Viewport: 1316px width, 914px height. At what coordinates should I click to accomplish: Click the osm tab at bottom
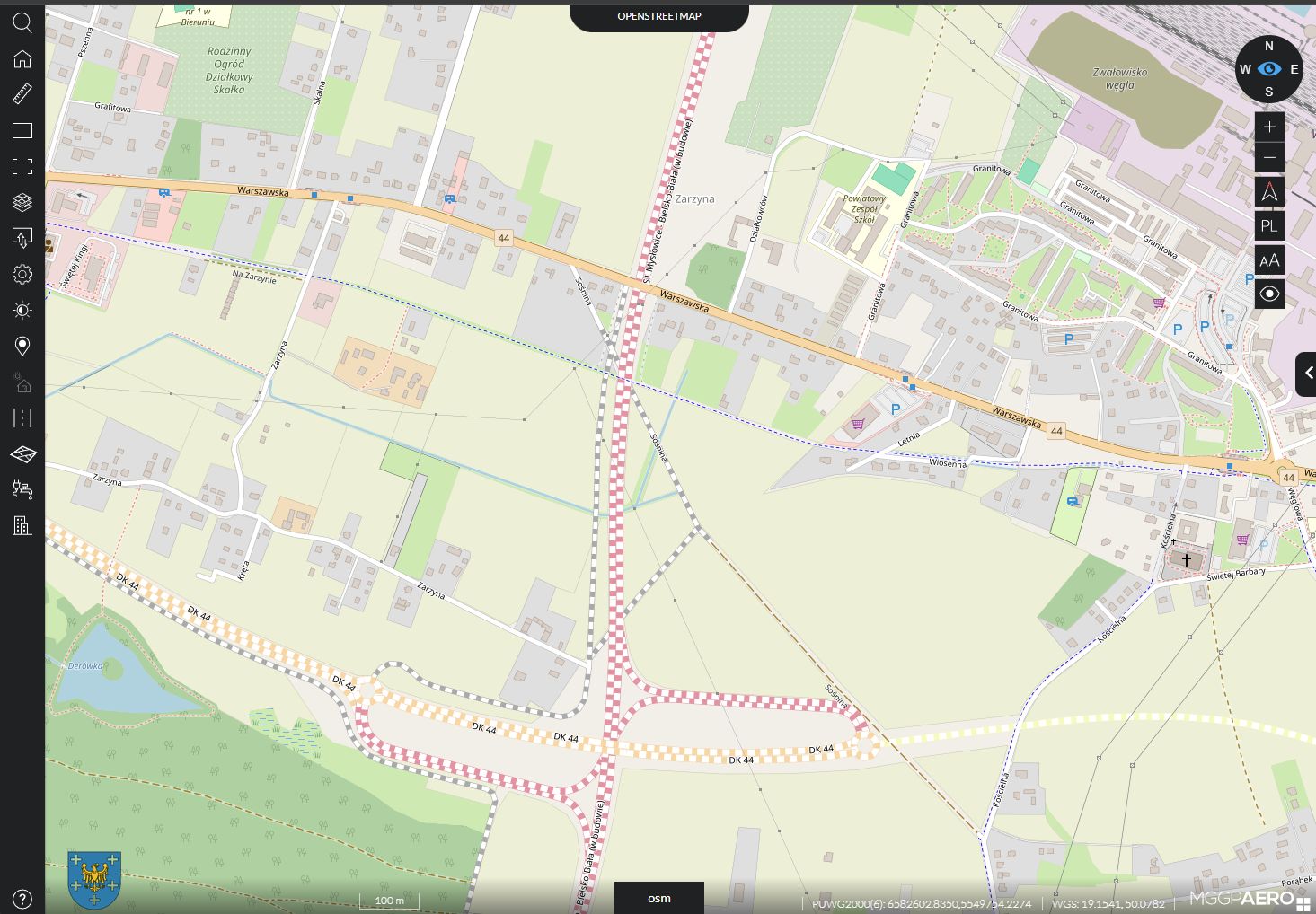coord(658,898)
